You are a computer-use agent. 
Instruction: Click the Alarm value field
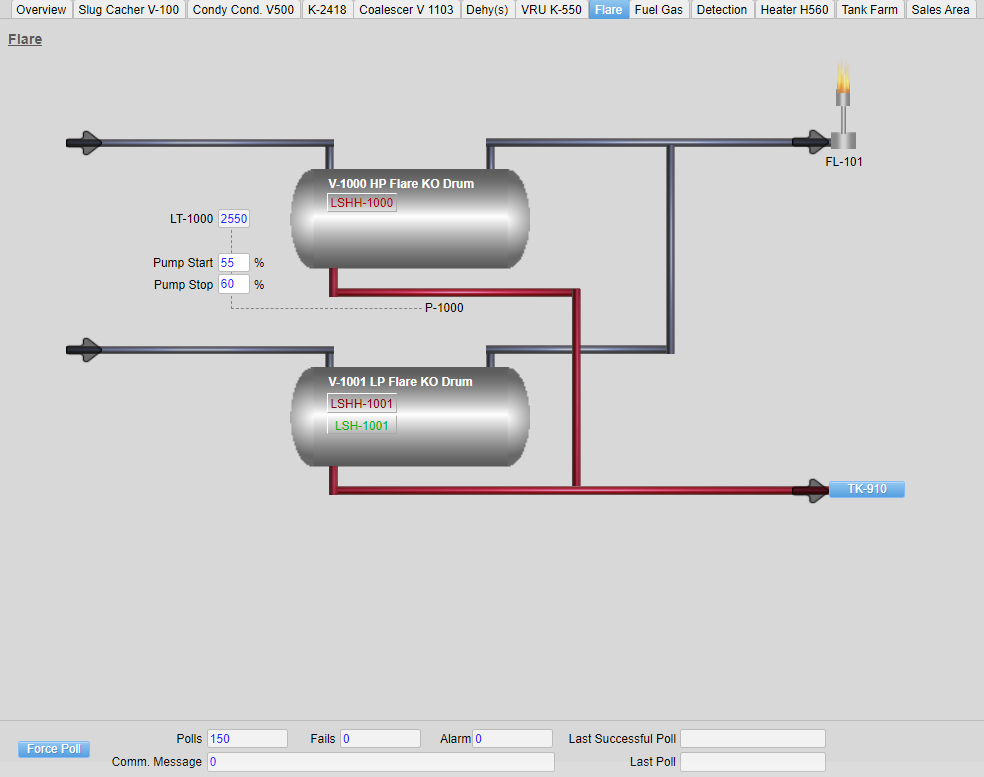(513, 739)
